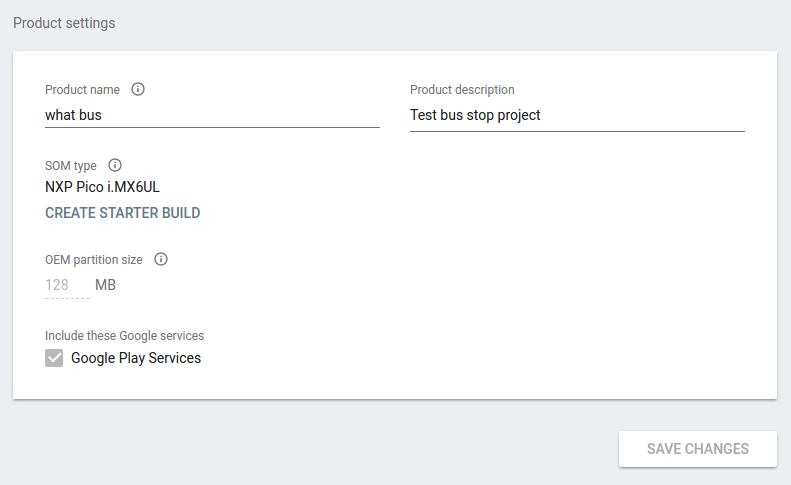This screenshot has height=485, width=791.
Task: Click the 'SOM type' label text
Action: click(x=71, y=166)
